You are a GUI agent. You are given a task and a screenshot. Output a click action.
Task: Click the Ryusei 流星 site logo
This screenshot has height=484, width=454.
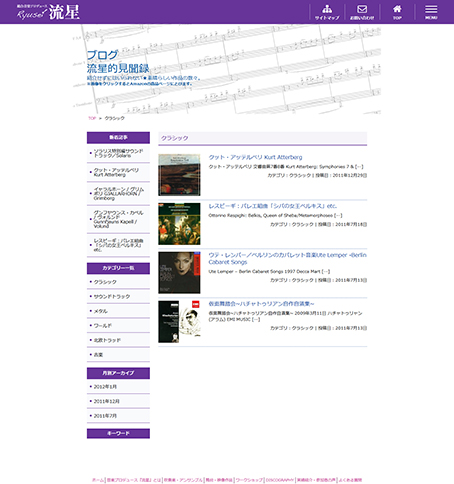(48, 12)
